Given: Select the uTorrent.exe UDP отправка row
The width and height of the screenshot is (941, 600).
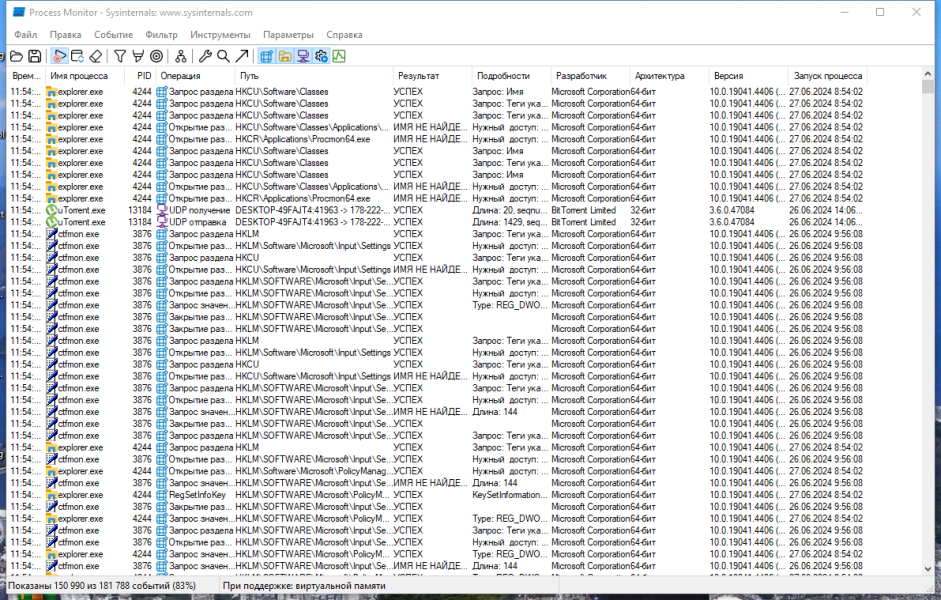Looking at the screenshot, I should click(437, 223).
